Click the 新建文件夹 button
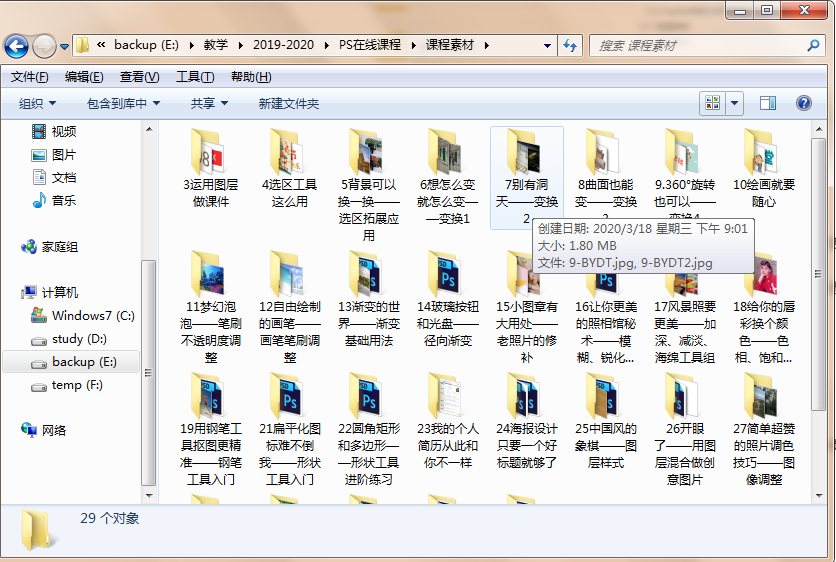 [288, 104]
